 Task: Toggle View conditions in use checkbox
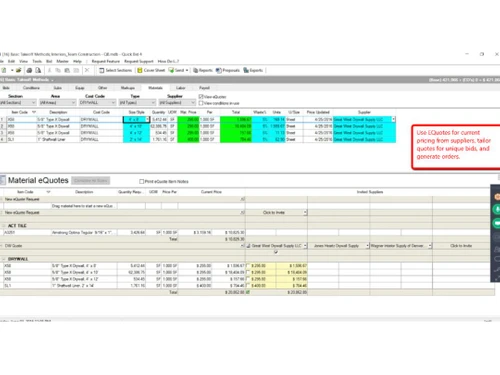coord(201,103)
